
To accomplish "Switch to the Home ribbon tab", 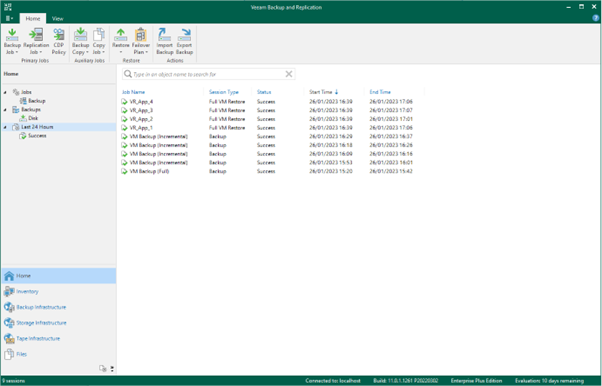I will click(x=33, y=18).
